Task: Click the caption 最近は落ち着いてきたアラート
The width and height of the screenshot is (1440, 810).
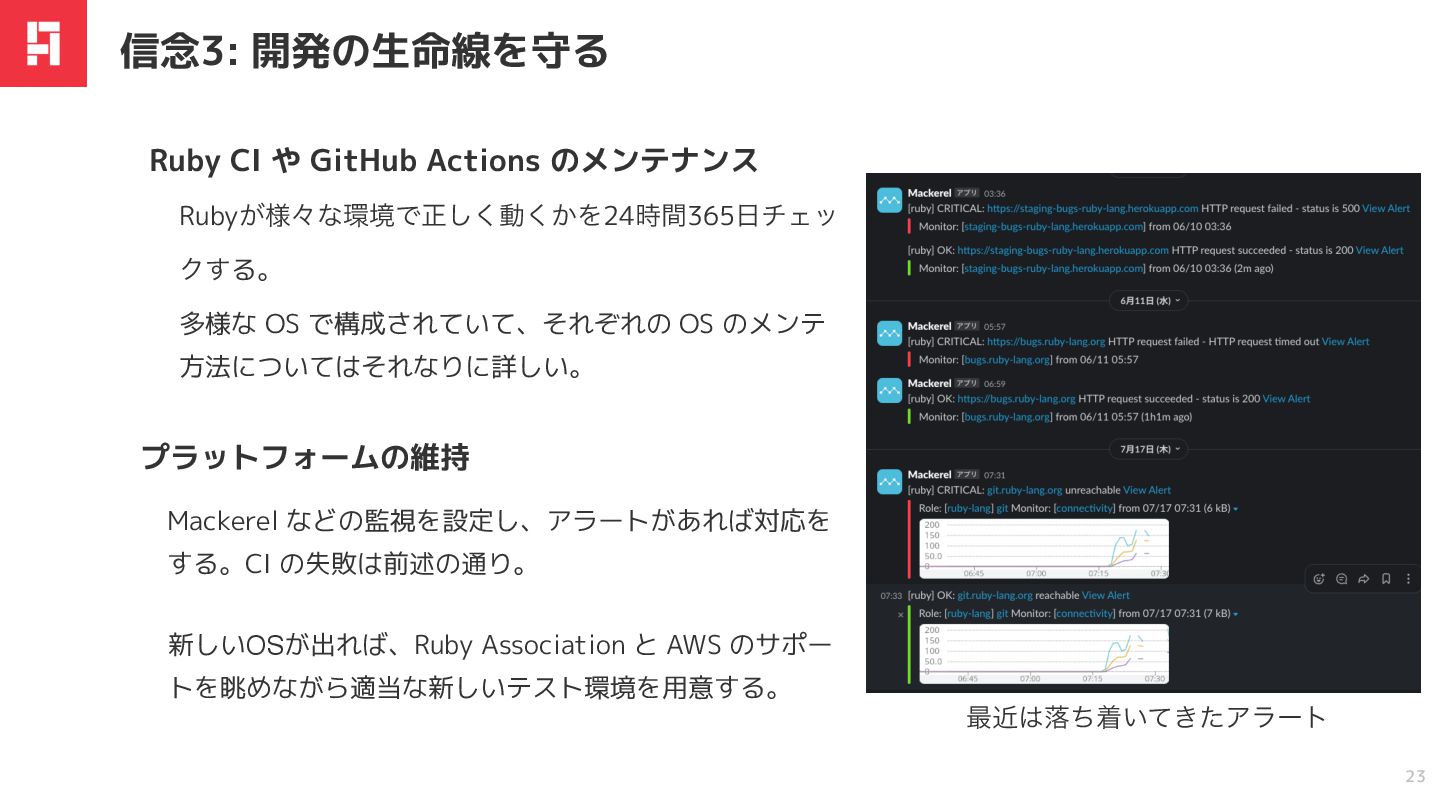Action: click(1146, 717)
